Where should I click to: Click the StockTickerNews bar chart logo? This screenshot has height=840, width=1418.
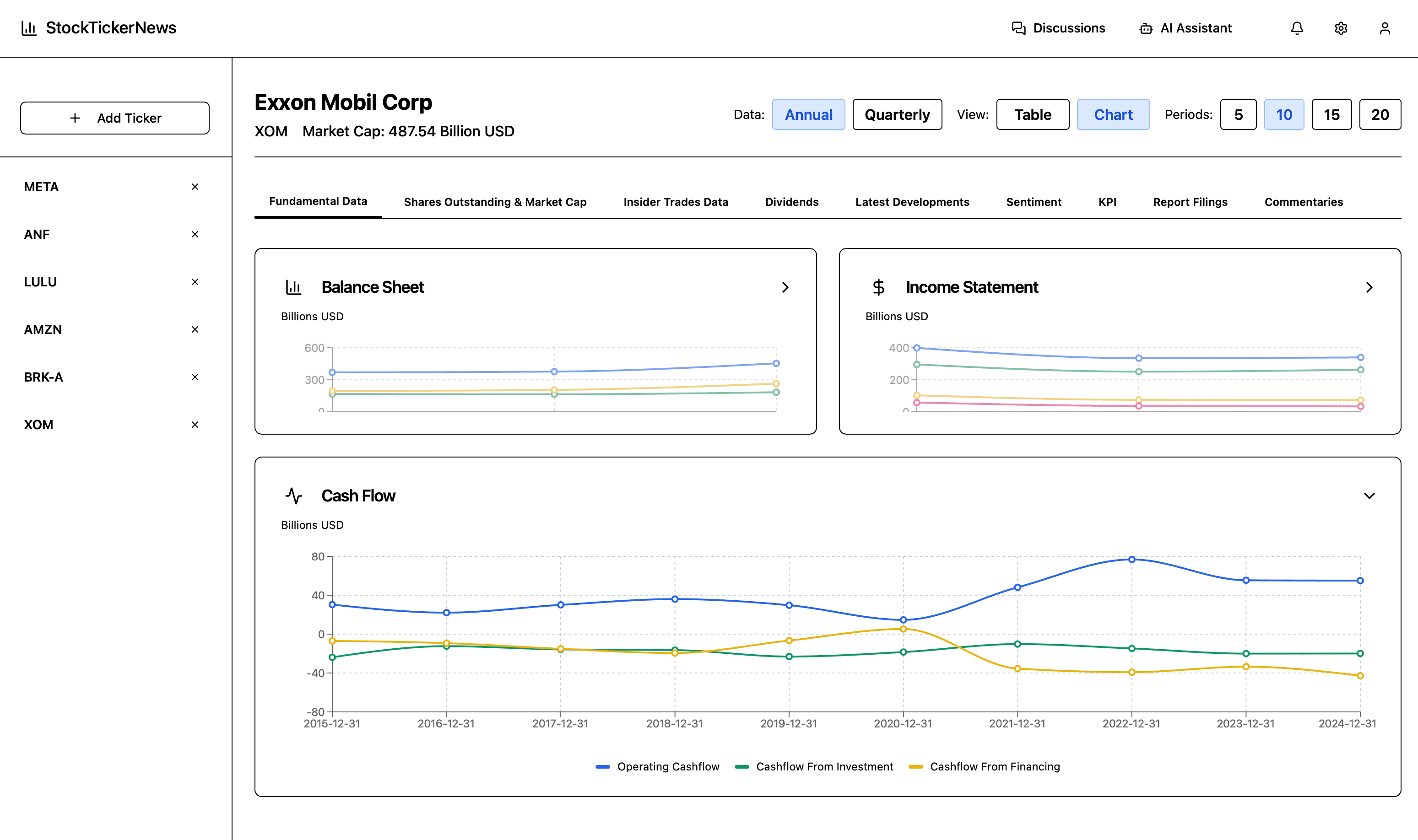(29, 27)
